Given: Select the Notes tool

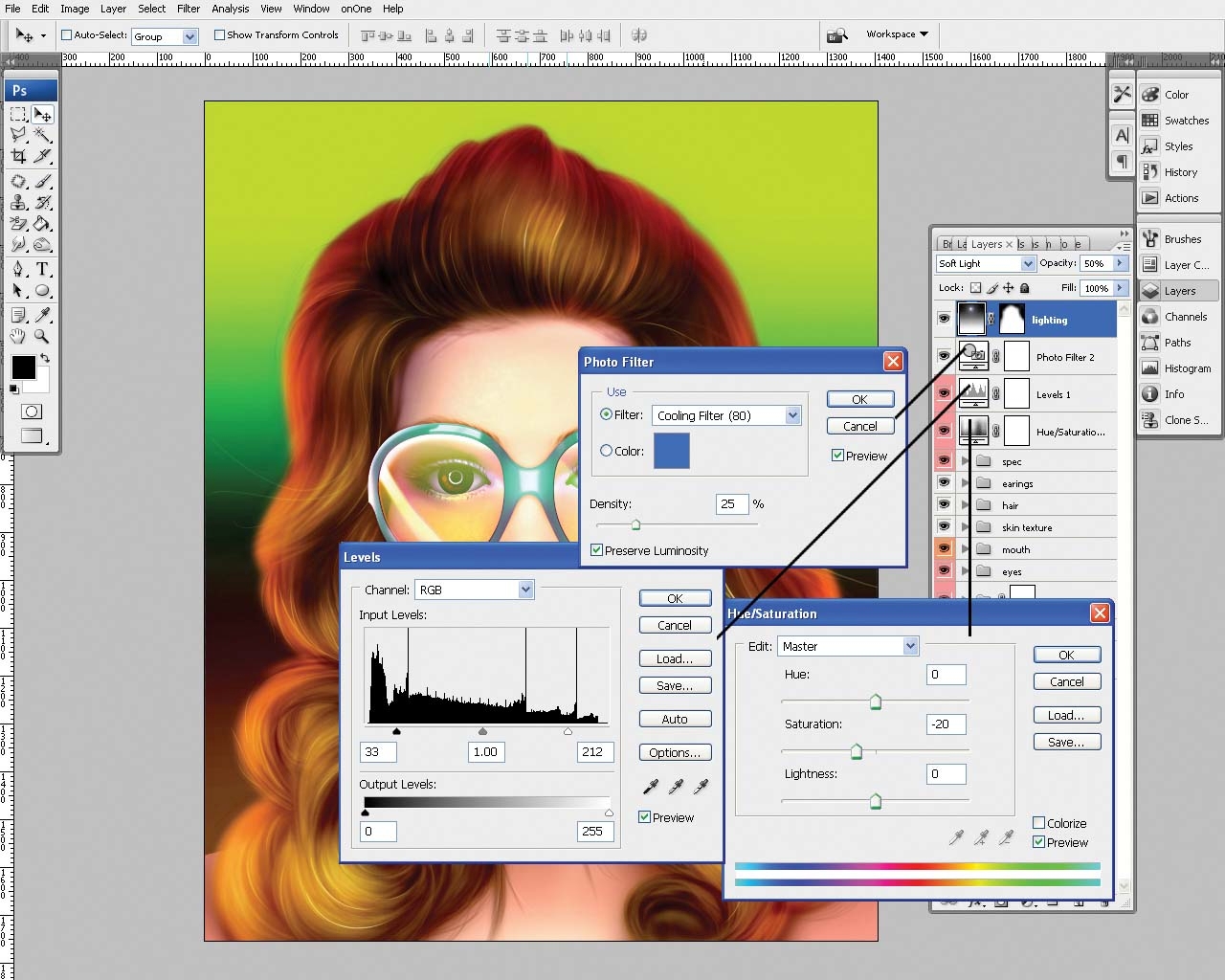Looking at the screenshot, I should pos(18,315).
